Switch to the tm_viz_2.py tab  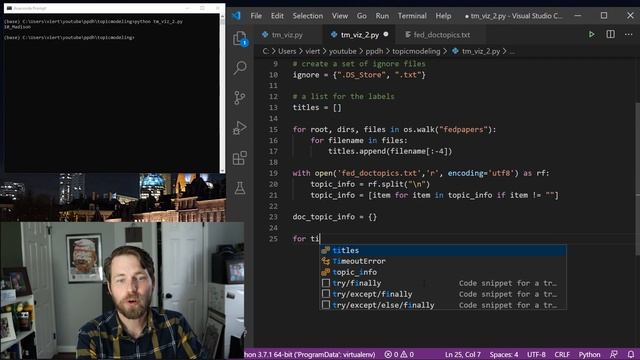[x=360, y=35]
